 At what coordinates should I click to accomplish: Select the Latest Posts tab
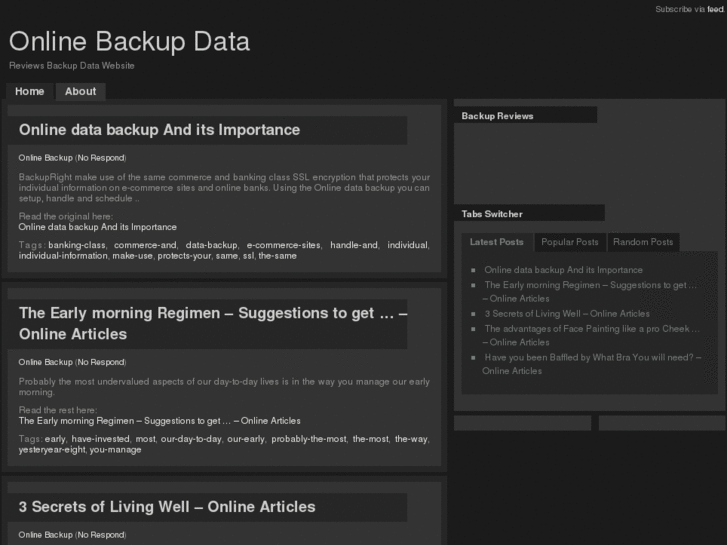tap(496, 242)
